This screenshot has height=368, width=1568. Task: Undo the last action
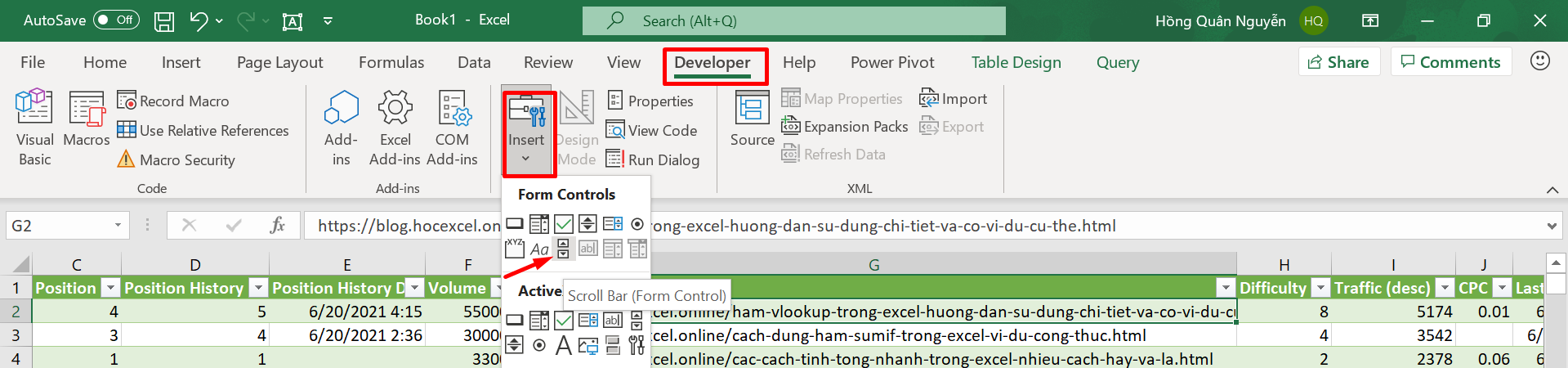coord(199,20)
